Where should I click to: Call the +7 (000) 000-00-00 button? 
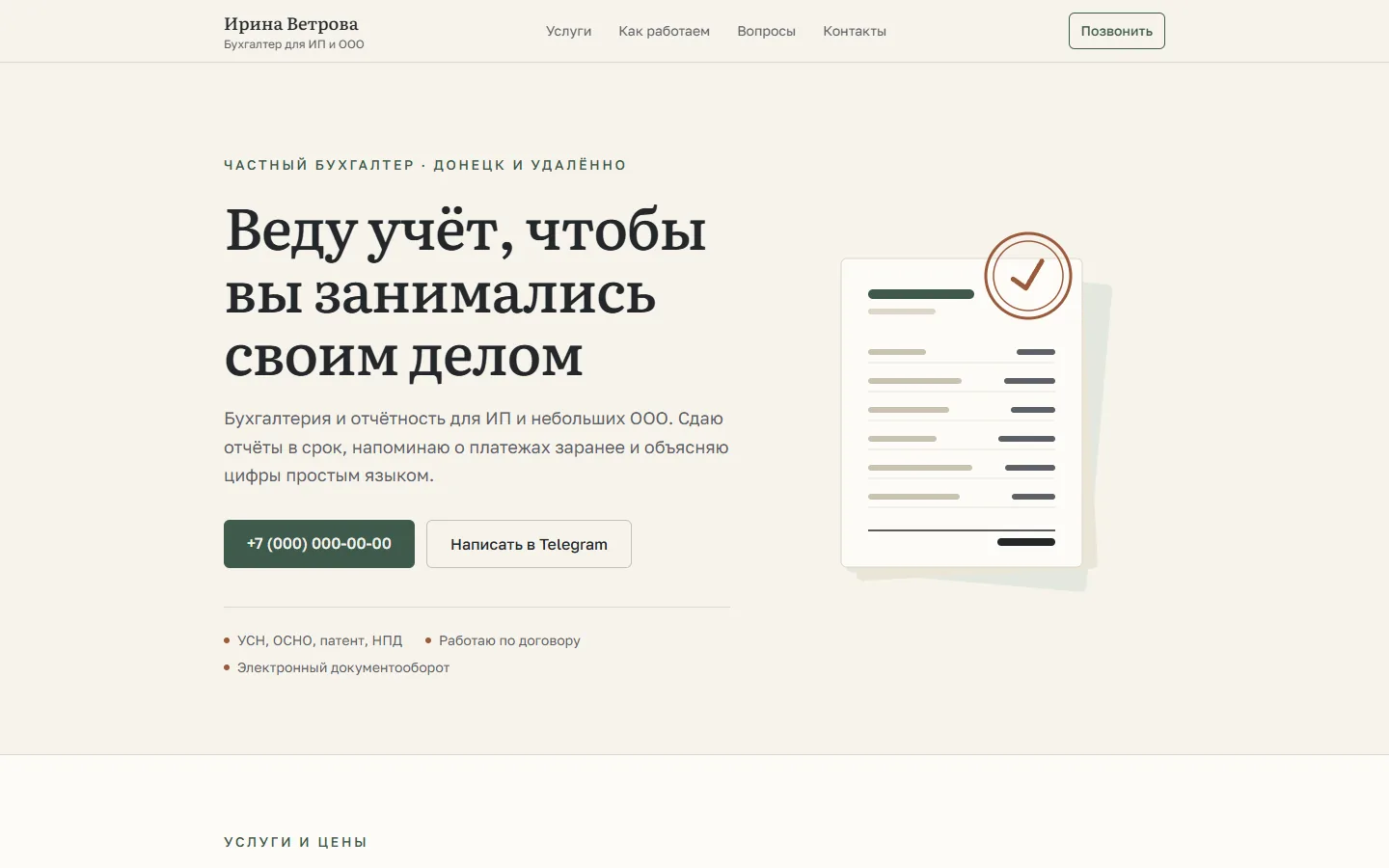point(319,544)
